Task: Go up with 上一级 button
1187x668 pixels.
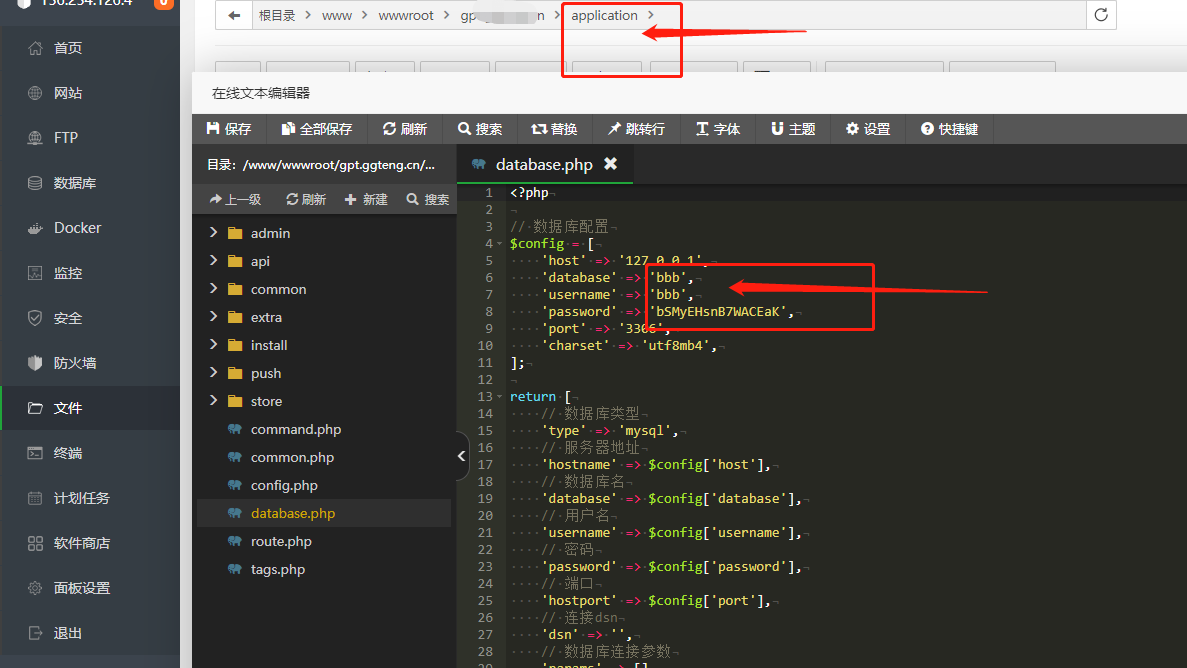Action: tap(235, 199)
